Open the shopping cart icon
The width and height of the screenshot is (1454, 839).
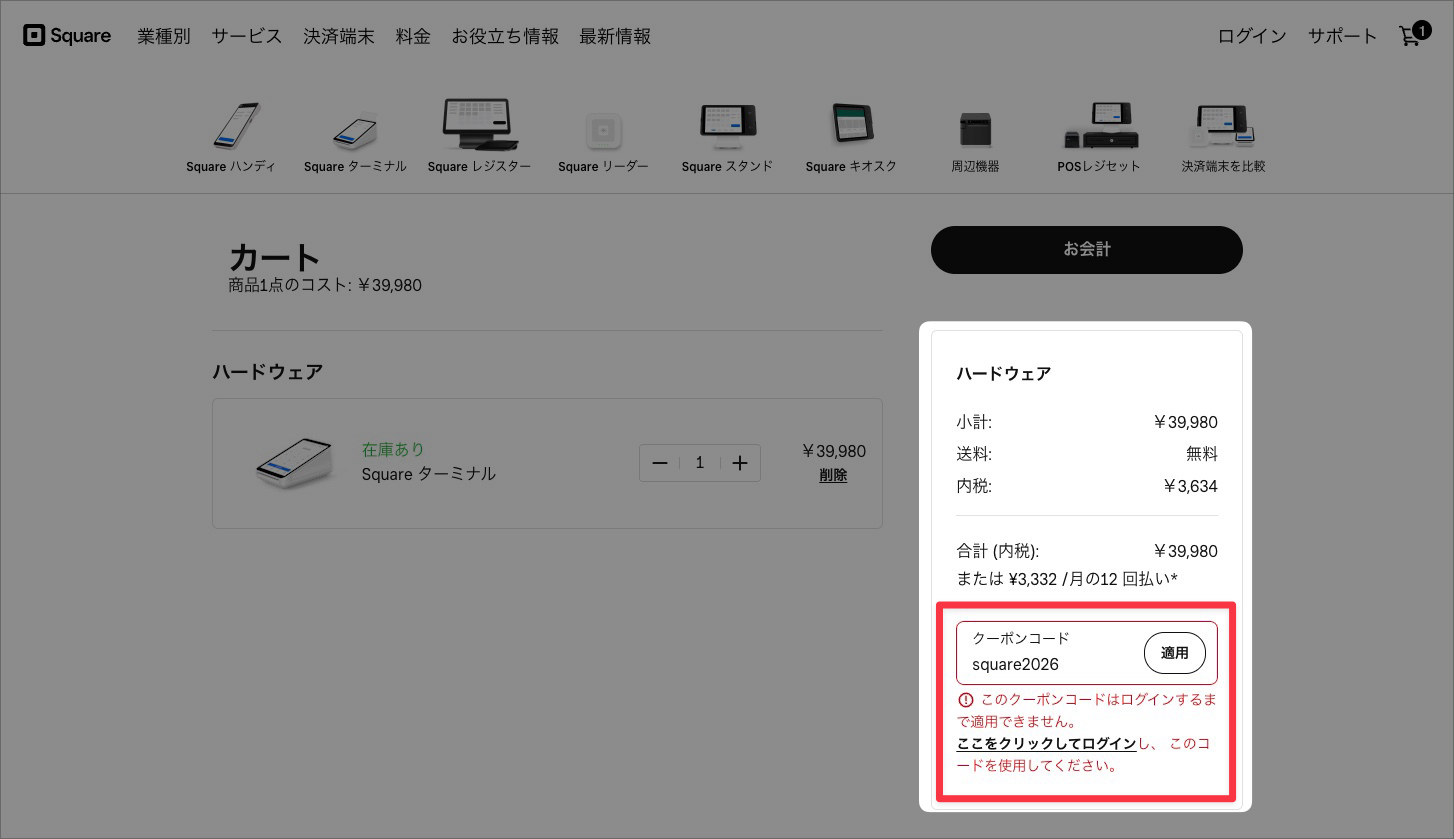coord(1409,36)
